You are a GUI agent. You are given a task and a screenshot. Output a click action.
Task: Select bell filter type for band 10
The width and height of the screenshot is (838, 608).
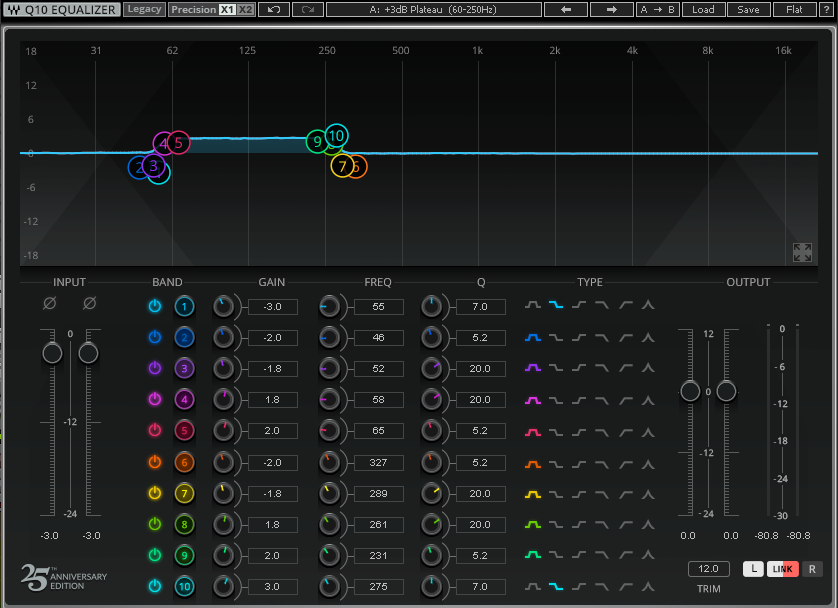tap(532, 587)
